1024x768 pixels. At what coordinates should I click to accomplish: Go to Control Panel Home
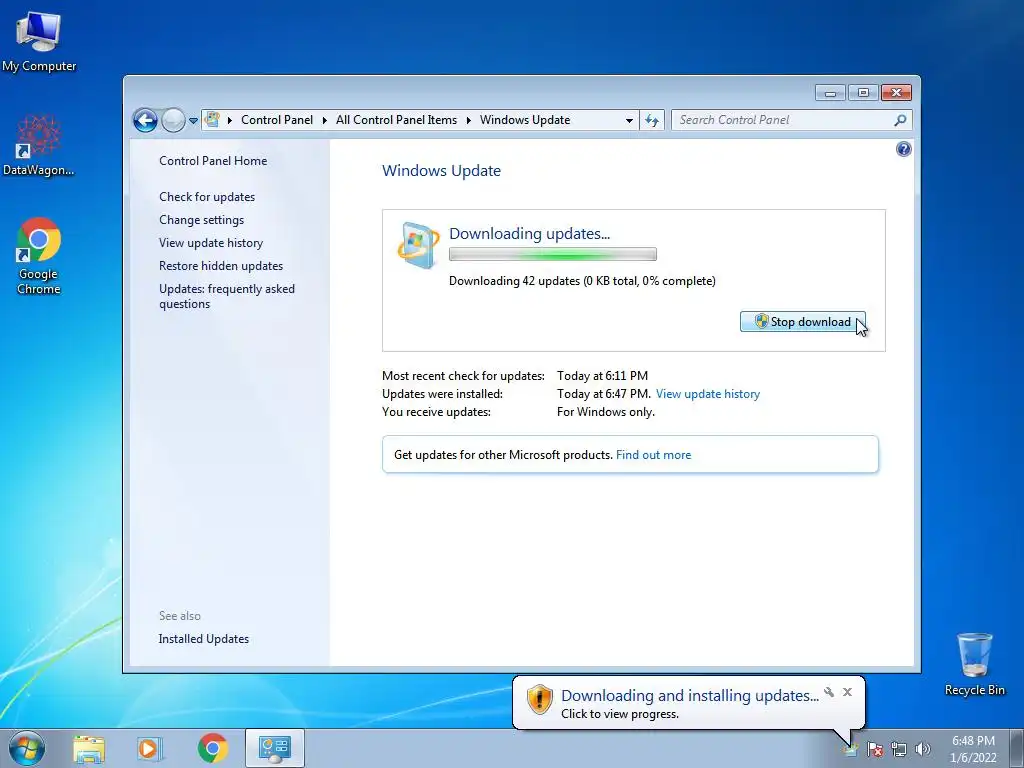213,161
